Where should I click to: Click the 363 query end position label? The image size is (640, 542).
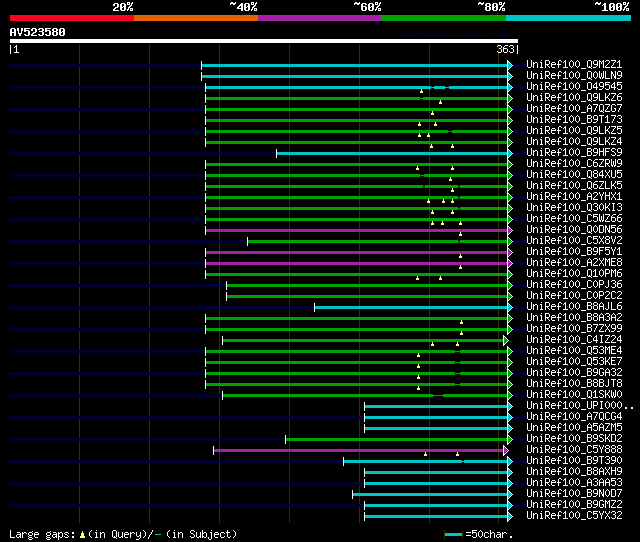(x=505, y=49)
